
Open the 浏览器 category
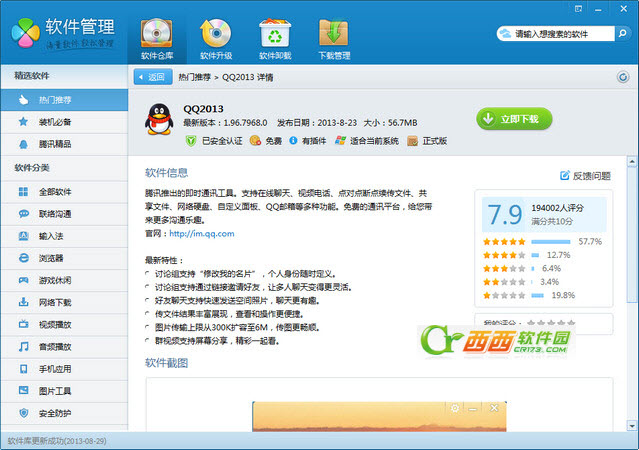(x=64, y=258)
